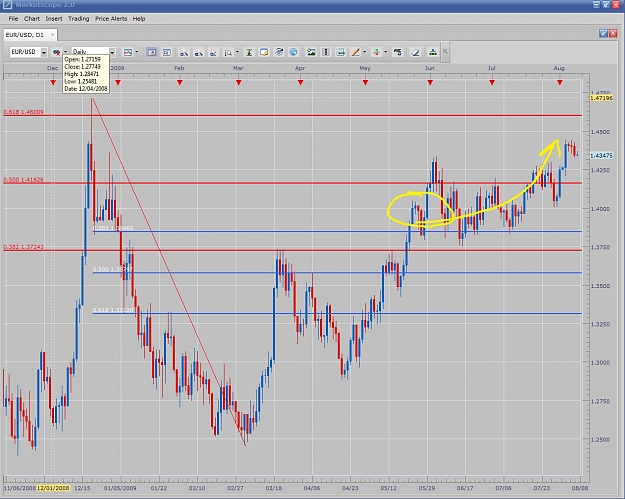
Task: Click the Daily timeframe field
Action: point(89,52)
